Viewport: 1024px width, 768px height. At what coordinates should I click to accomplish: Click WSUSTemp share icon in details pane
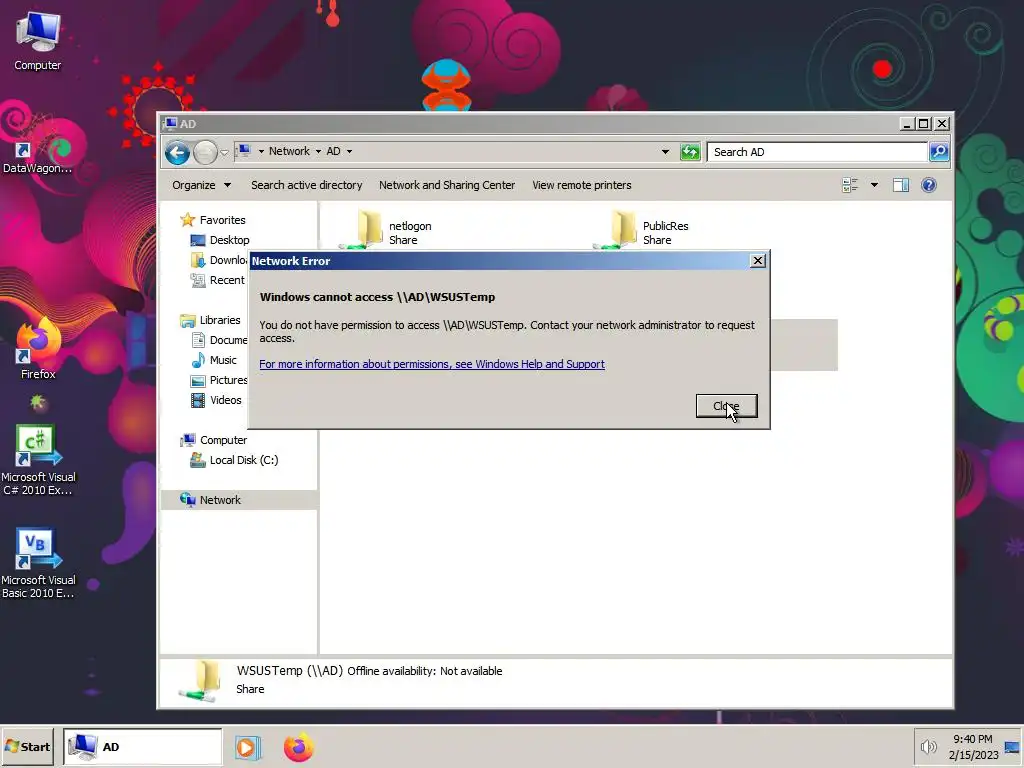click(x=200, y=682)
